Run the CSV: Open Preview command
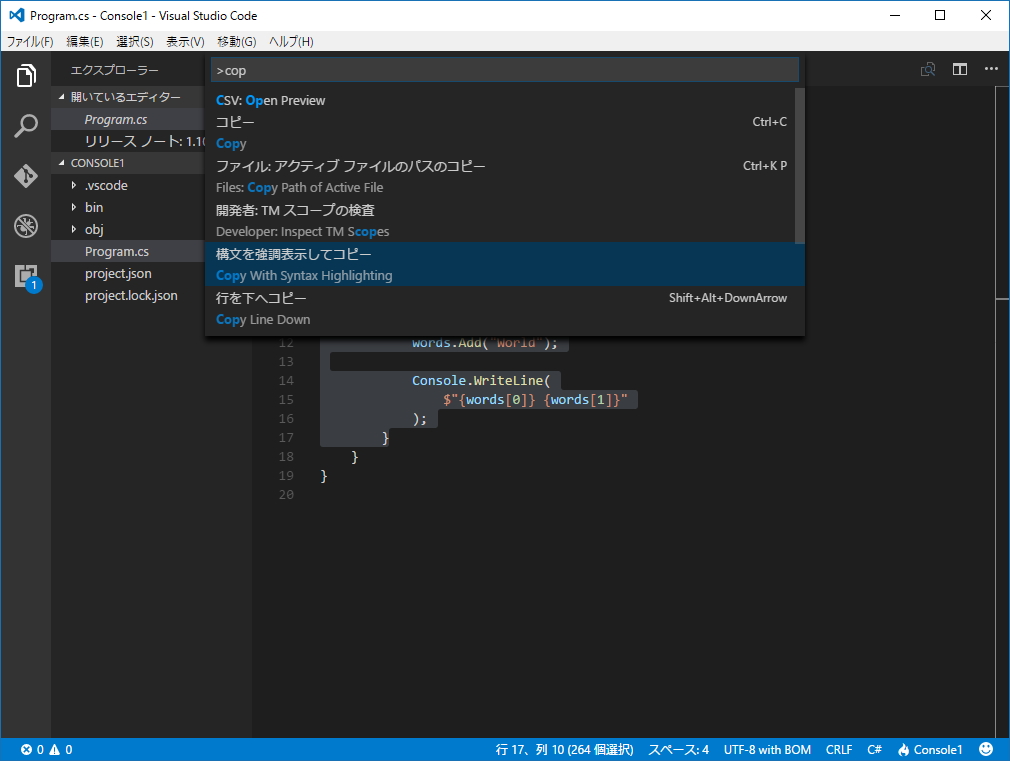 pyautogui.click(x=500, y=100)
